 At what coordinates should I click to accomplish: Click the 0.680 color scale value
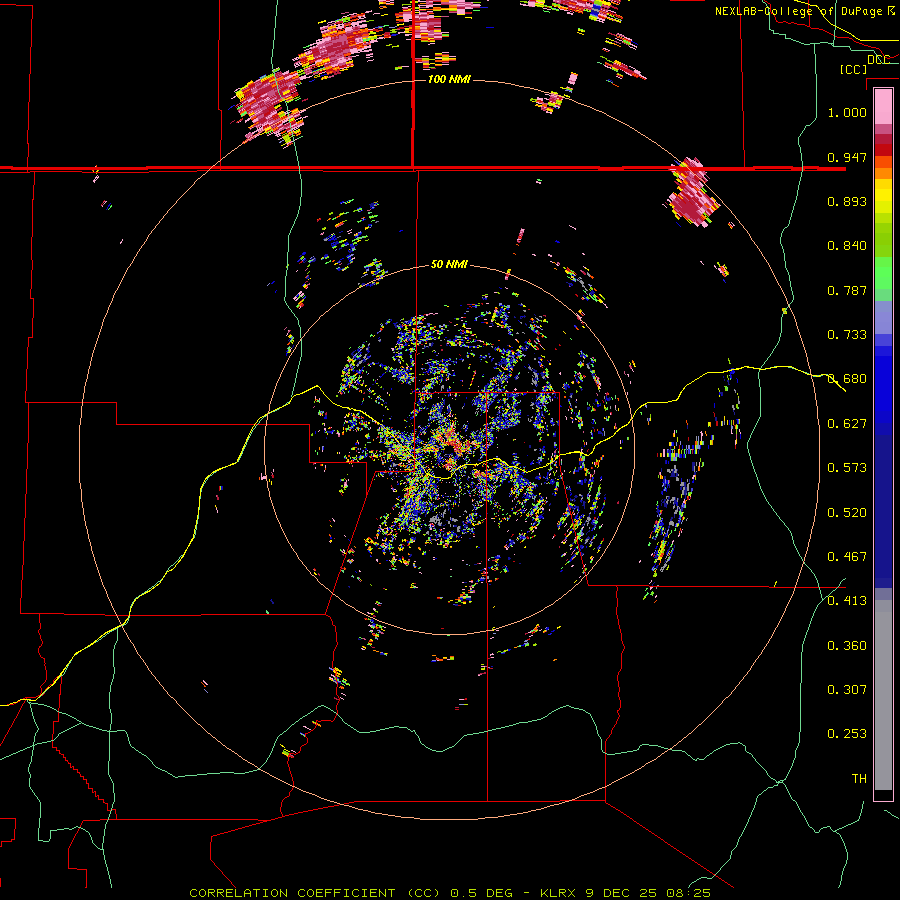pyautogui.click(x=847, y=379)
